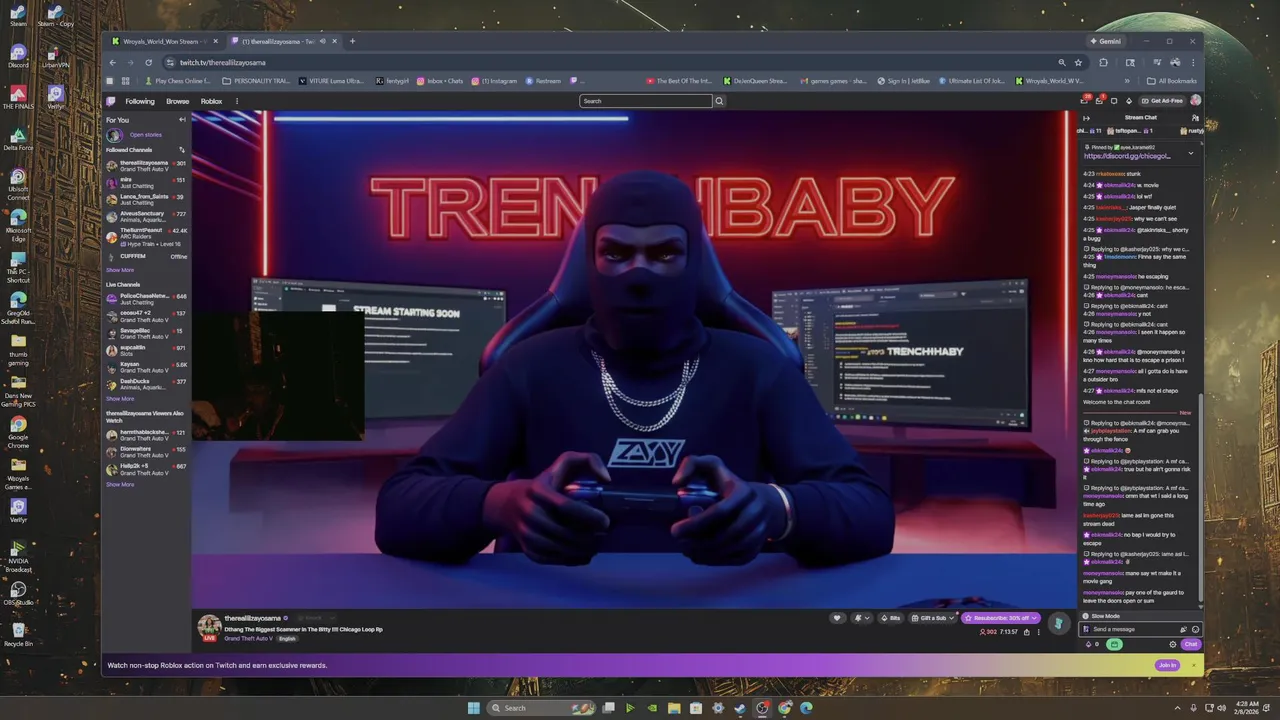Viewport: 1280px width, 720px height.
Task: Open Recycle Bin desktop icon
Action: click(x=18, y=634)
